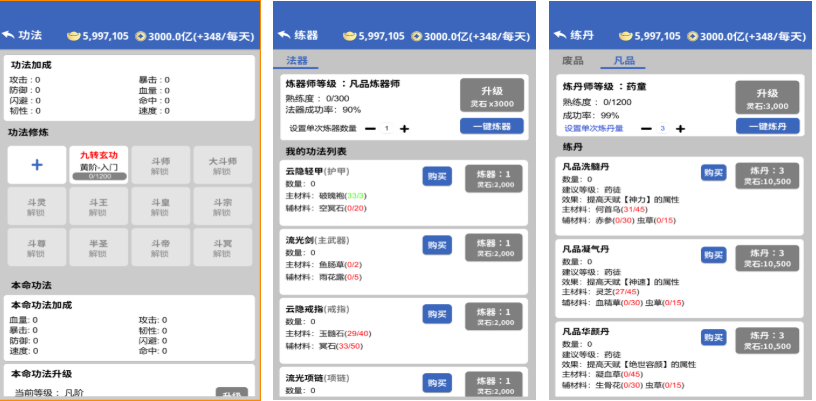Increase the 炼器 batch quantity with plus
The width and height of the screenshot is (816, 401).
click(x=404, y=128)
